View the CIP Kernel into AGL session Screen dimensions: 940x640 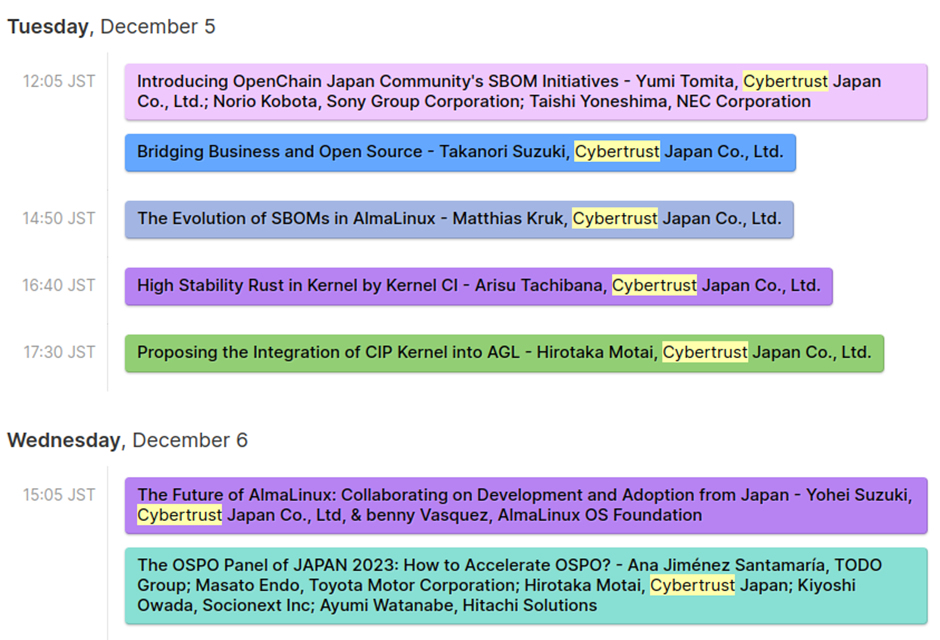tap(504, 353)
